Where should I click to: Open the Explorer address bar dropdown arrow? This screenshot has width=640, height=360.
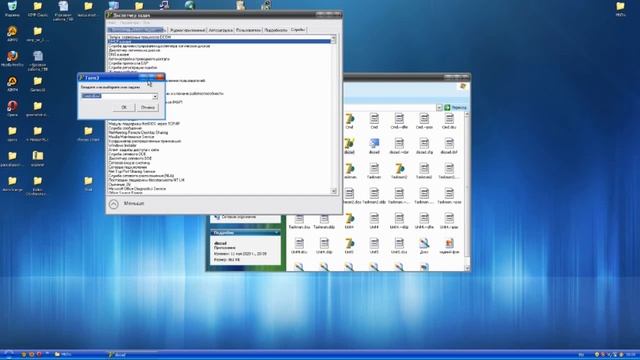tap(439, 107)
